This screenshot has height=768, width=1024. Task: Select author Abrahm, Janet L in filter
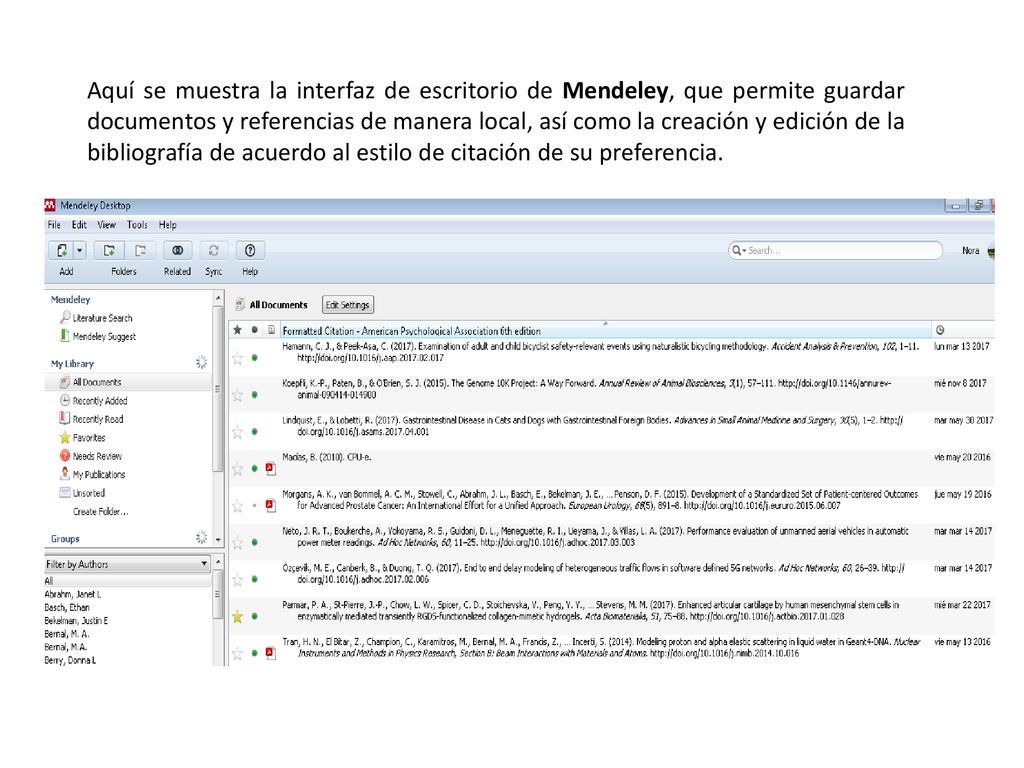pyautogui.click(x=72, y=594)
